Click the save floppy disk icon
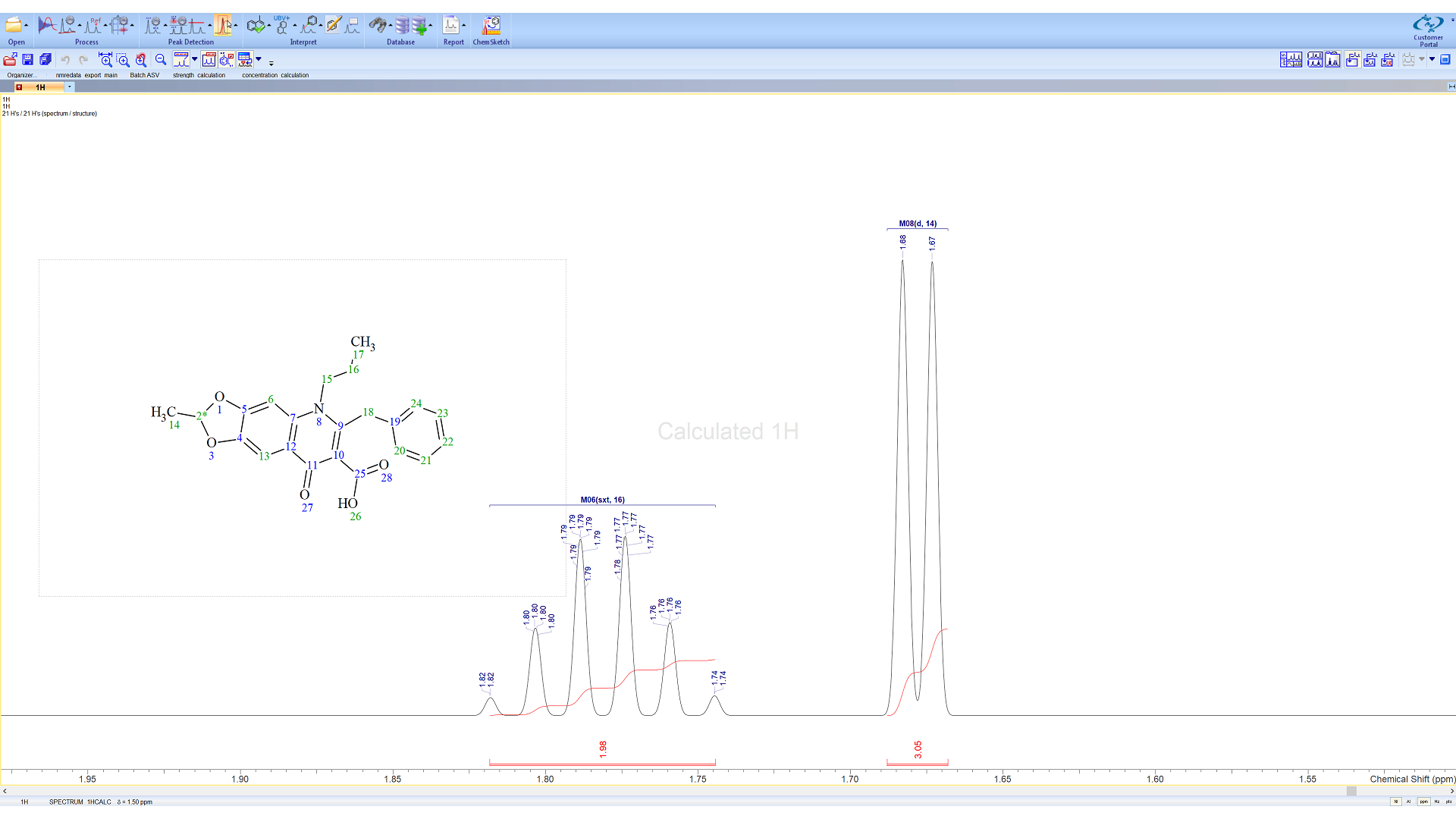1456x819 pixels. 27,60
